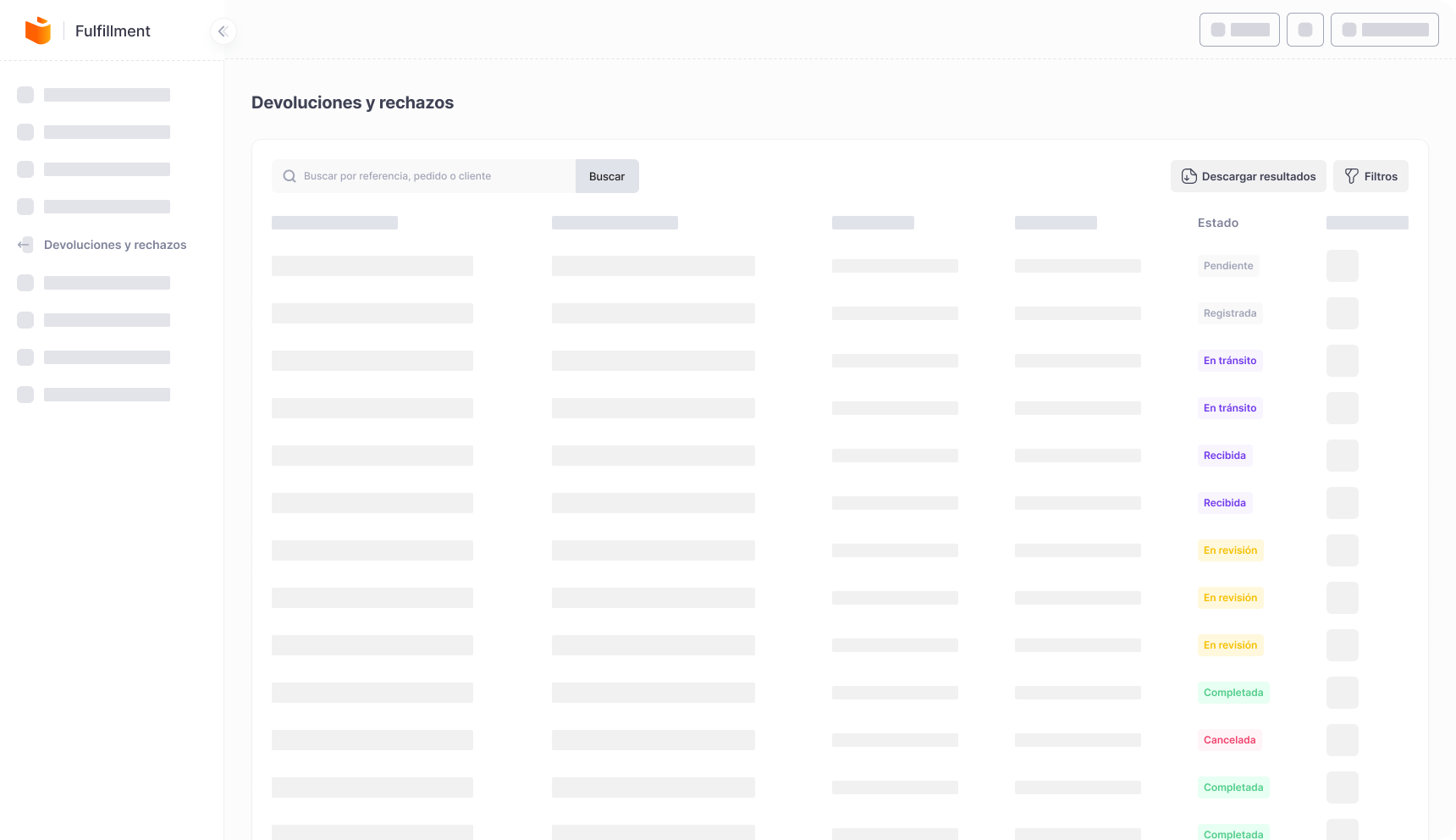
Task: Collapse the sidebar with the double-chevron button
Action: pyautogui.click(x=223, y=31)
